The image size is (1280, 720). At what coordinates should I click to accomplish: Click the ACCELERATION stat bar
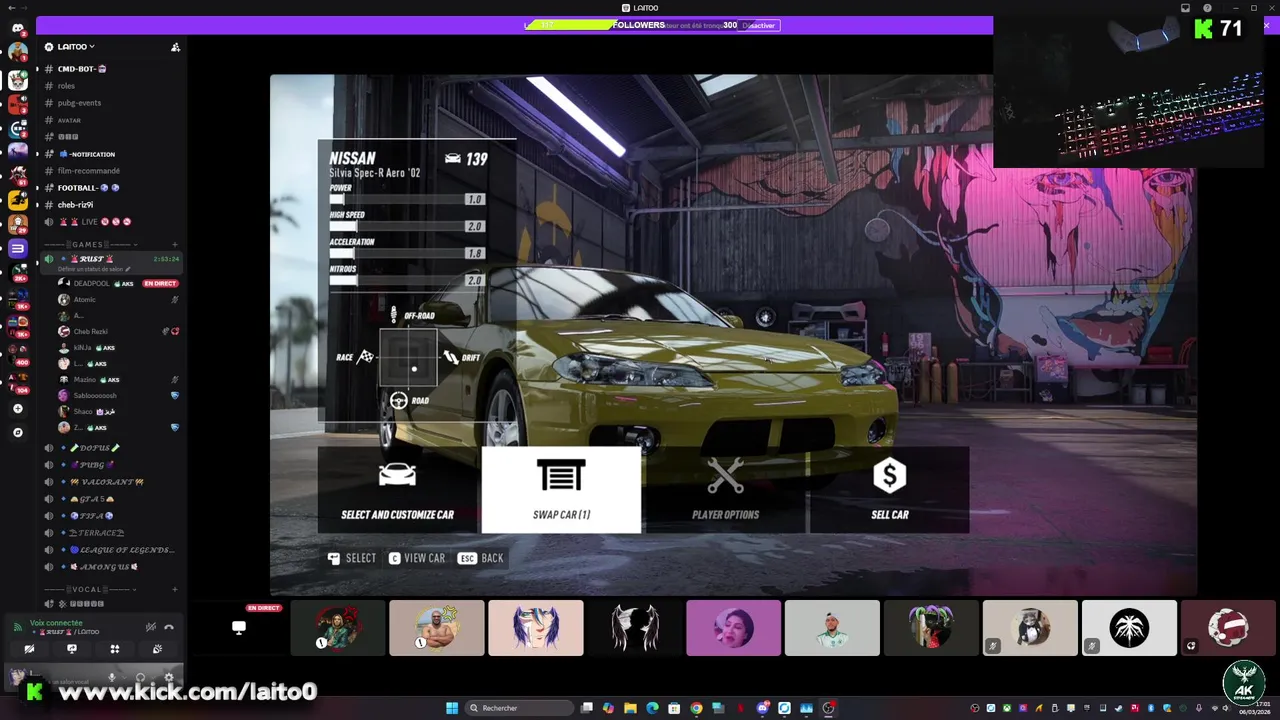pos(407,253)
